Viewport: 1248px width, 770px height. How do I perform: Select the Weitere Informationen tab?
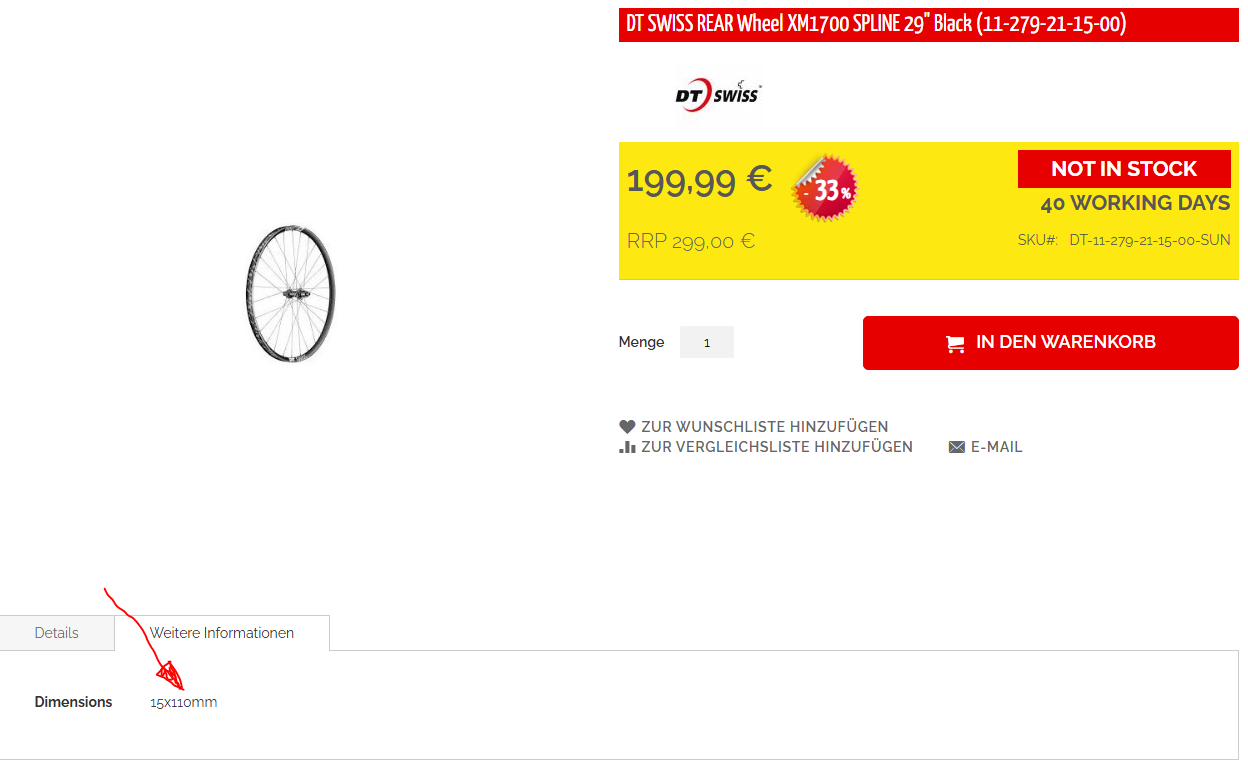222,633
